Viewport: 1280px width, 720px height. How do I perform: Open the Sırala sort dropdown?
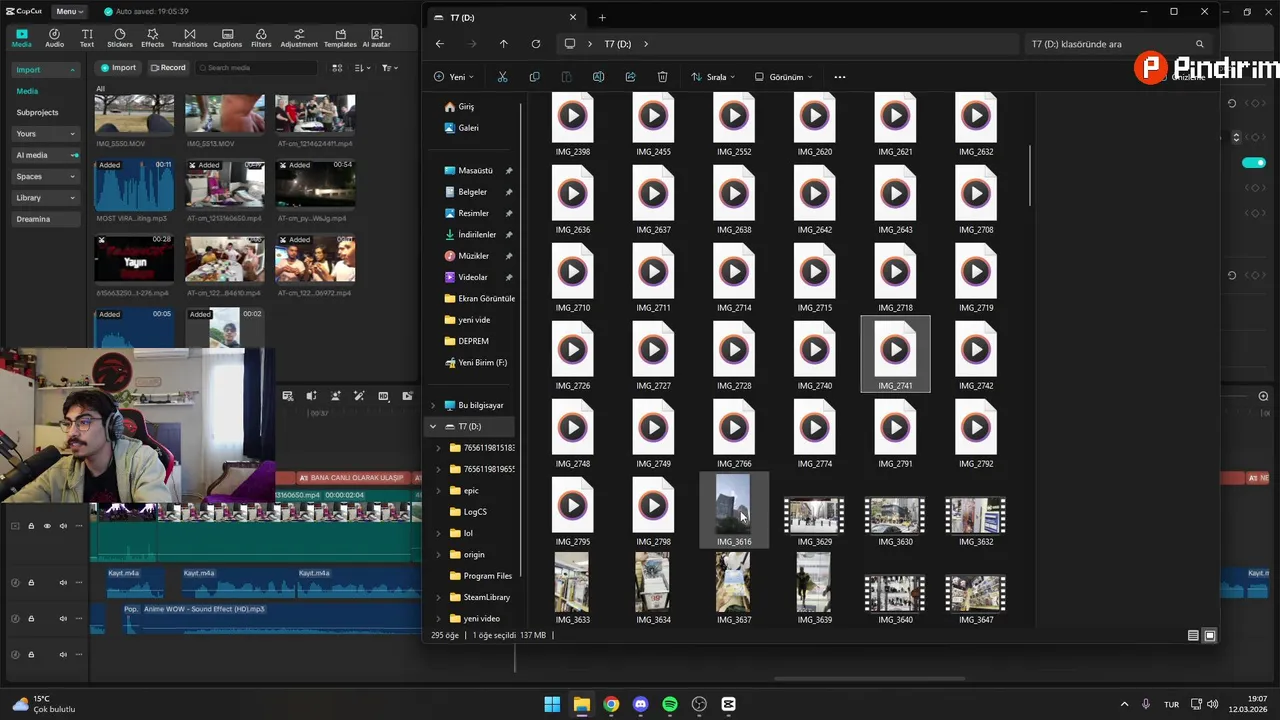(x=713, y=77)
